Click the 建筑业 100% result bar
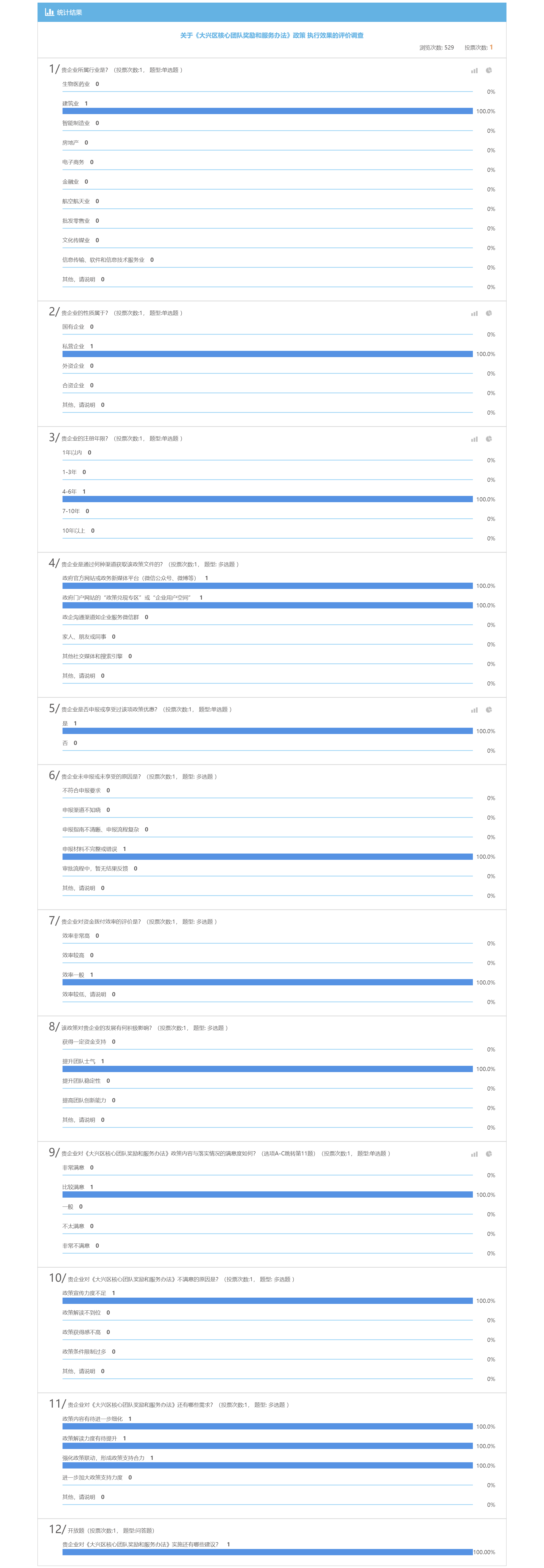Screen dimensions: 544x1568 point(267,111)
